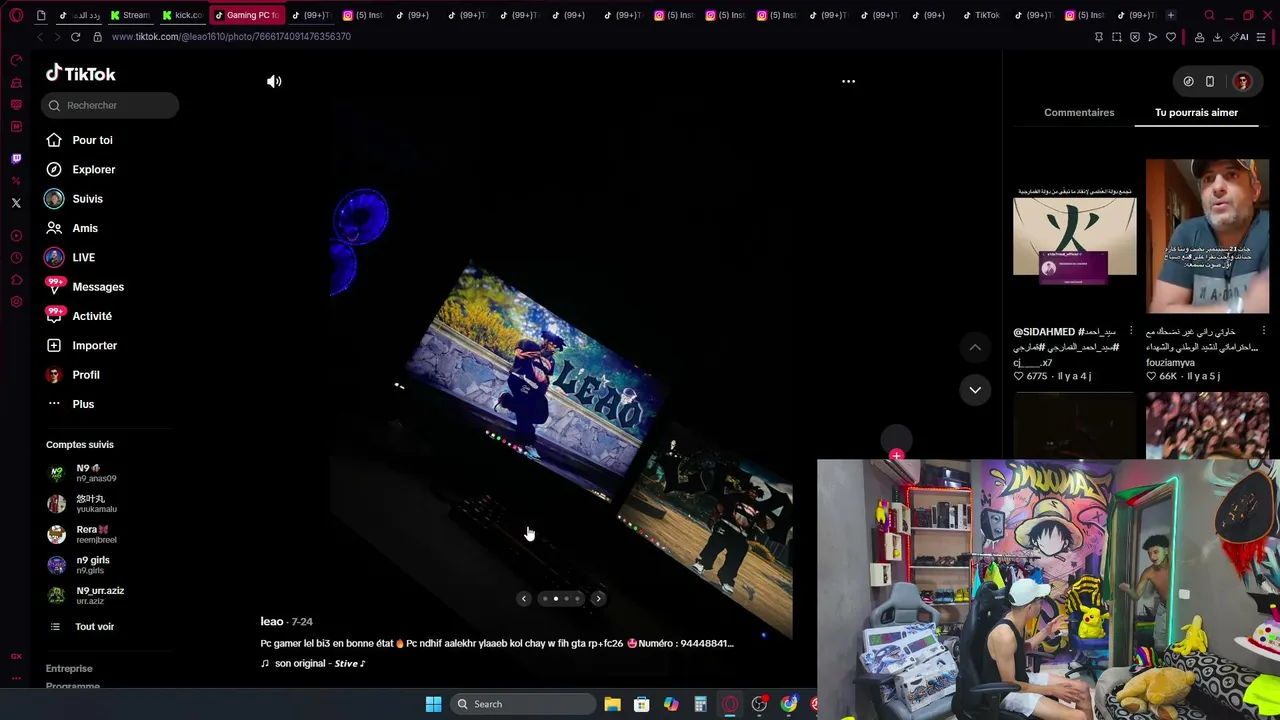Open the three-dot options menu on the post
Screen dimensions: 1280x720
848,81
